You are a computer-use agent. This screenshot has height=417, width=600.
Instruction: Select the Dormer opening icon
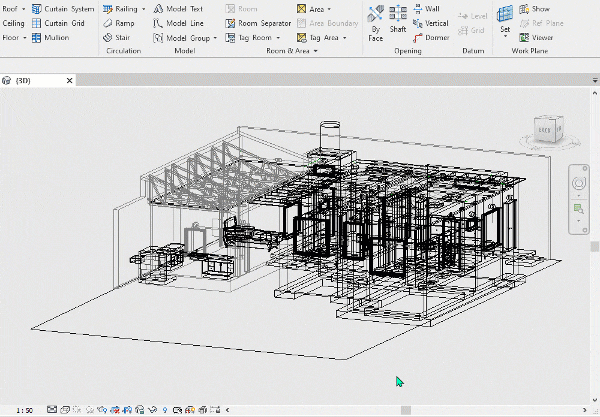pyautogui.click(x=418, y=37)
